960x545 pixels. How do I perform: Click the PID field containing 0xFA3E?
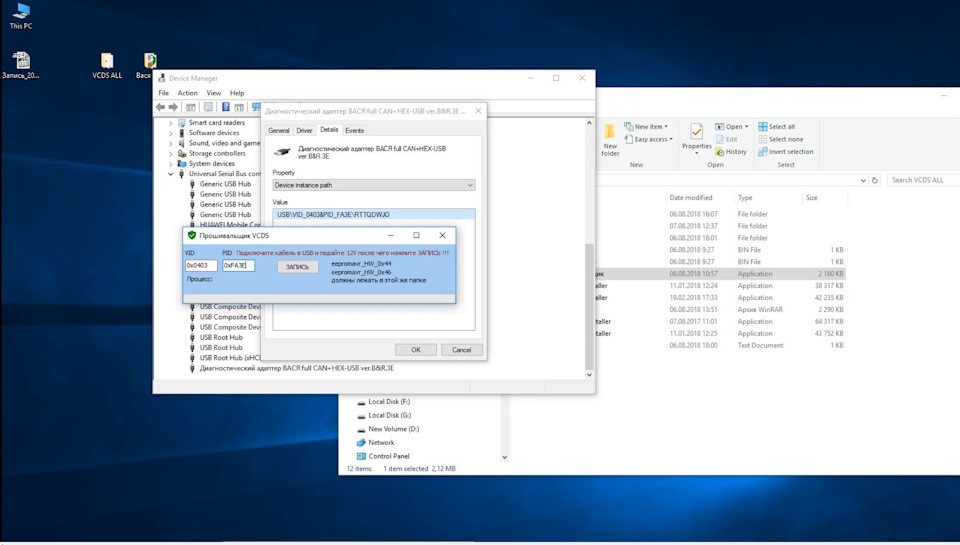click(x=238, y=266)
